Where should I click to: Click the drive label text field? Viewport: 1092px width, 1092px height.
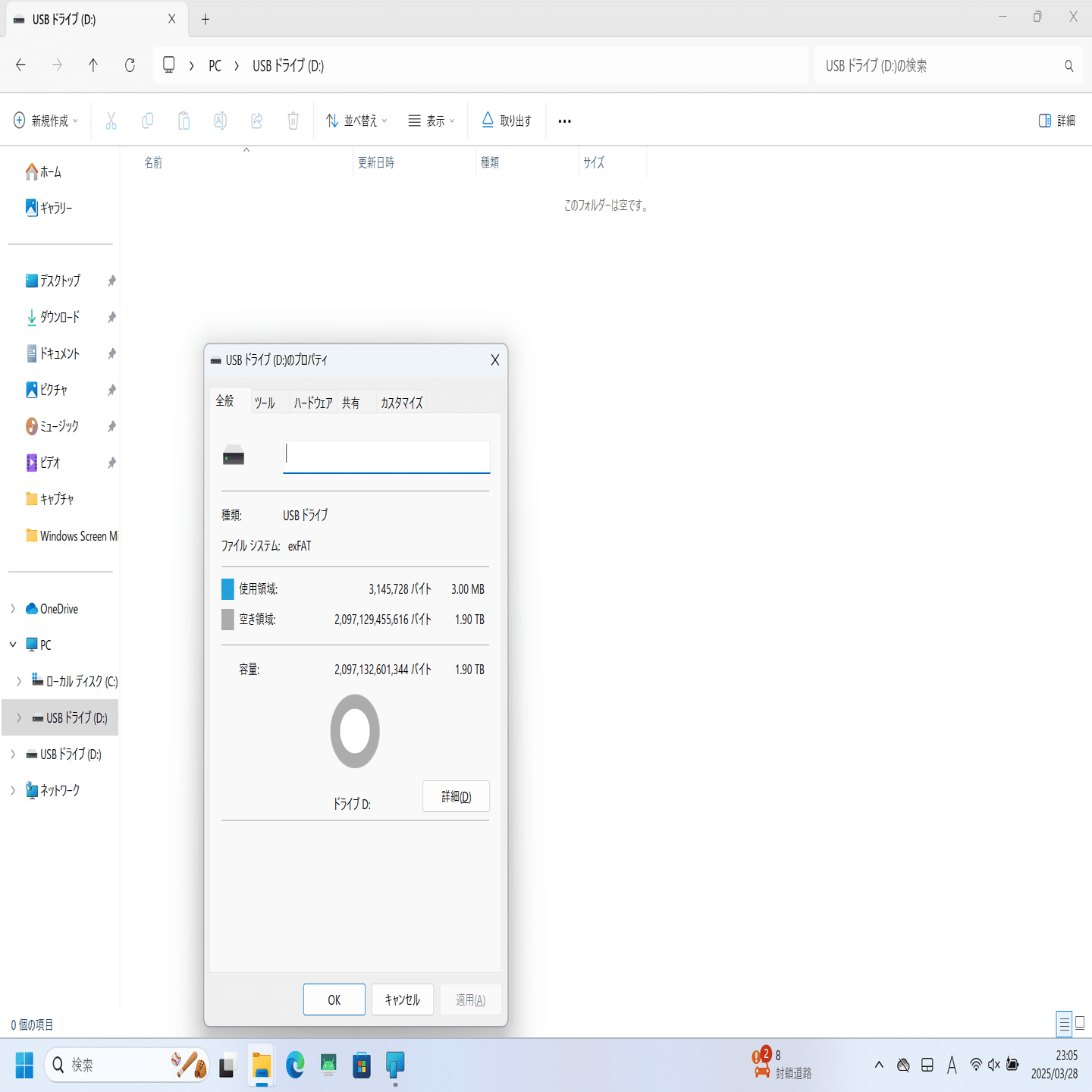click(387, 457)
